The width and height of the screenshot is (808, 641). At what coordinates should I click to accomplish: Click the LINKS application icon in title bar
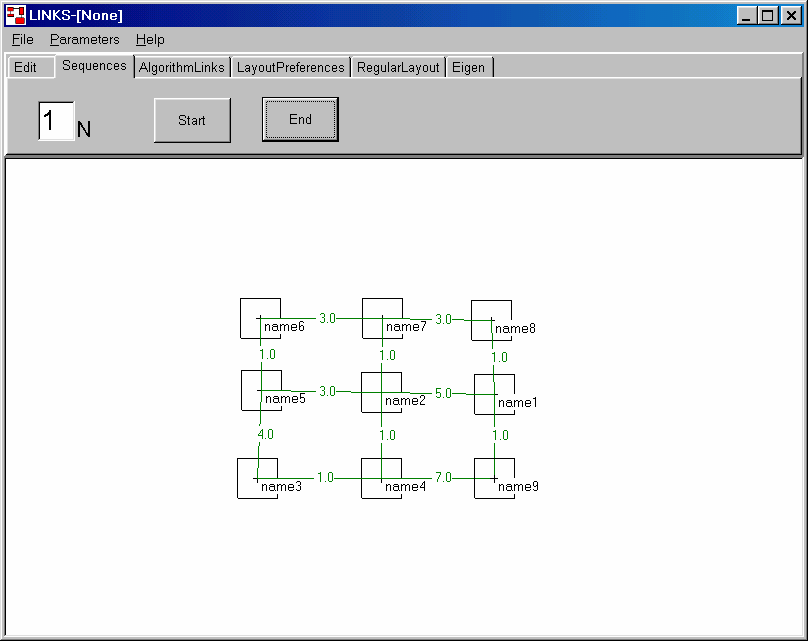[16, 15]
